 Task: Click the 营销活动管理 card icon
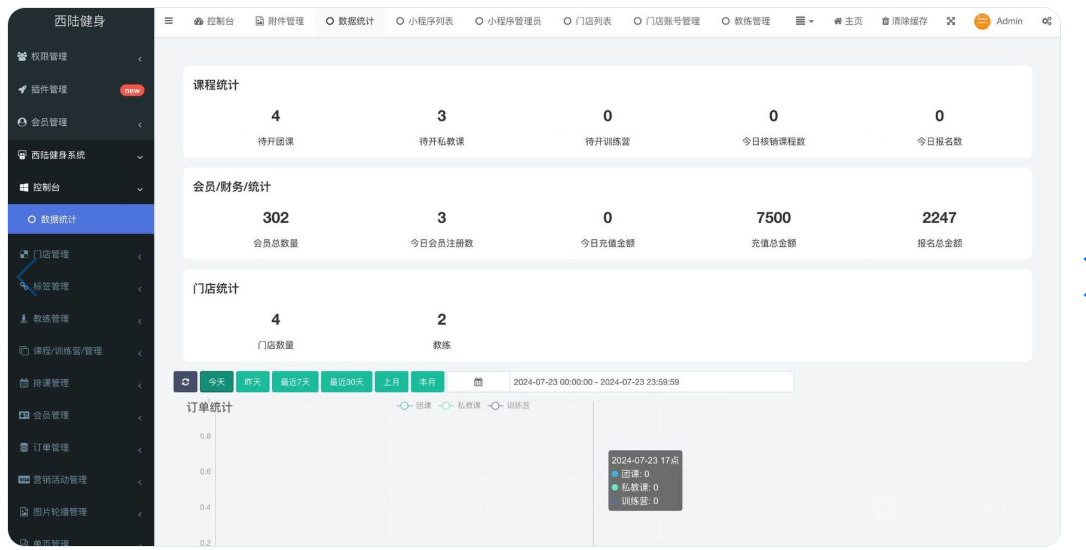tap(24, 480)
